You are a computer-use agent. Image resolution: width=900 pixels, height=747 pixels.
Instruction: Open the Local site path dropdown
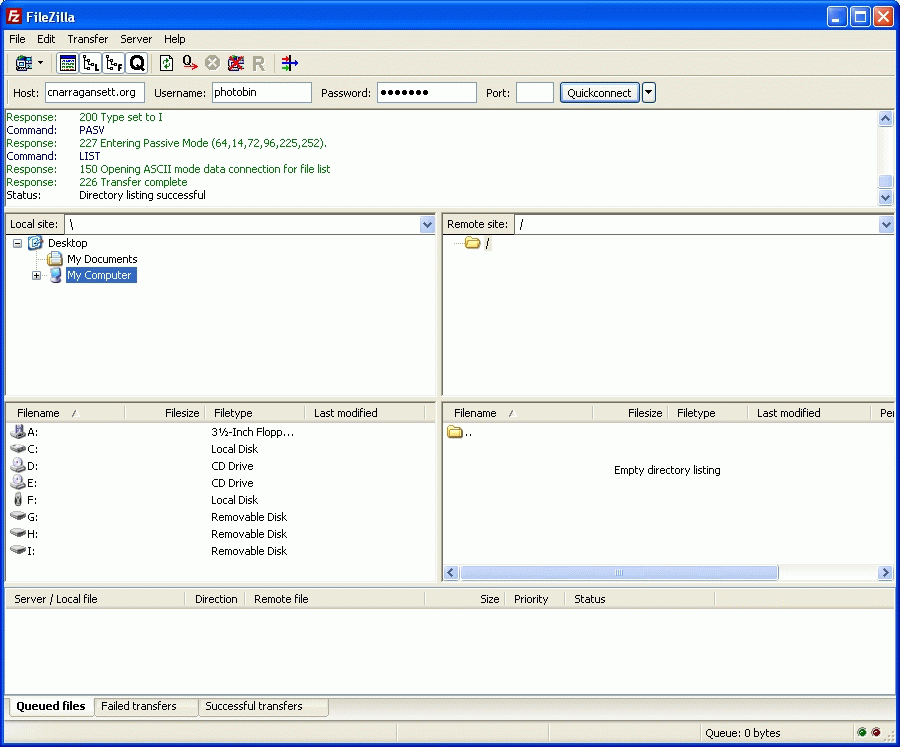[x=428, y=225]
